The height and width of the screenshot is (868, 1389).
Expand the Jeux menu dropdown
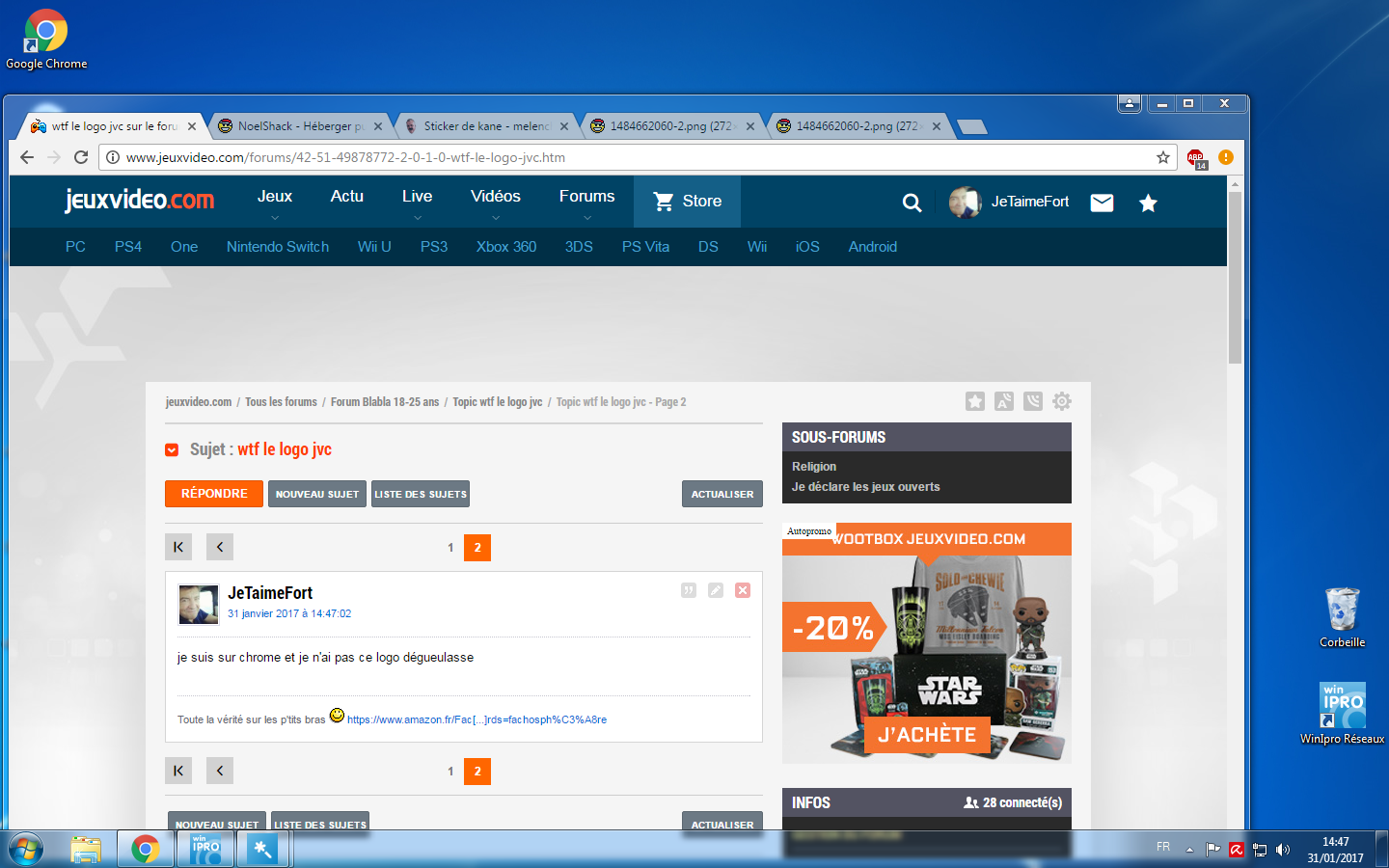point(275,202)
